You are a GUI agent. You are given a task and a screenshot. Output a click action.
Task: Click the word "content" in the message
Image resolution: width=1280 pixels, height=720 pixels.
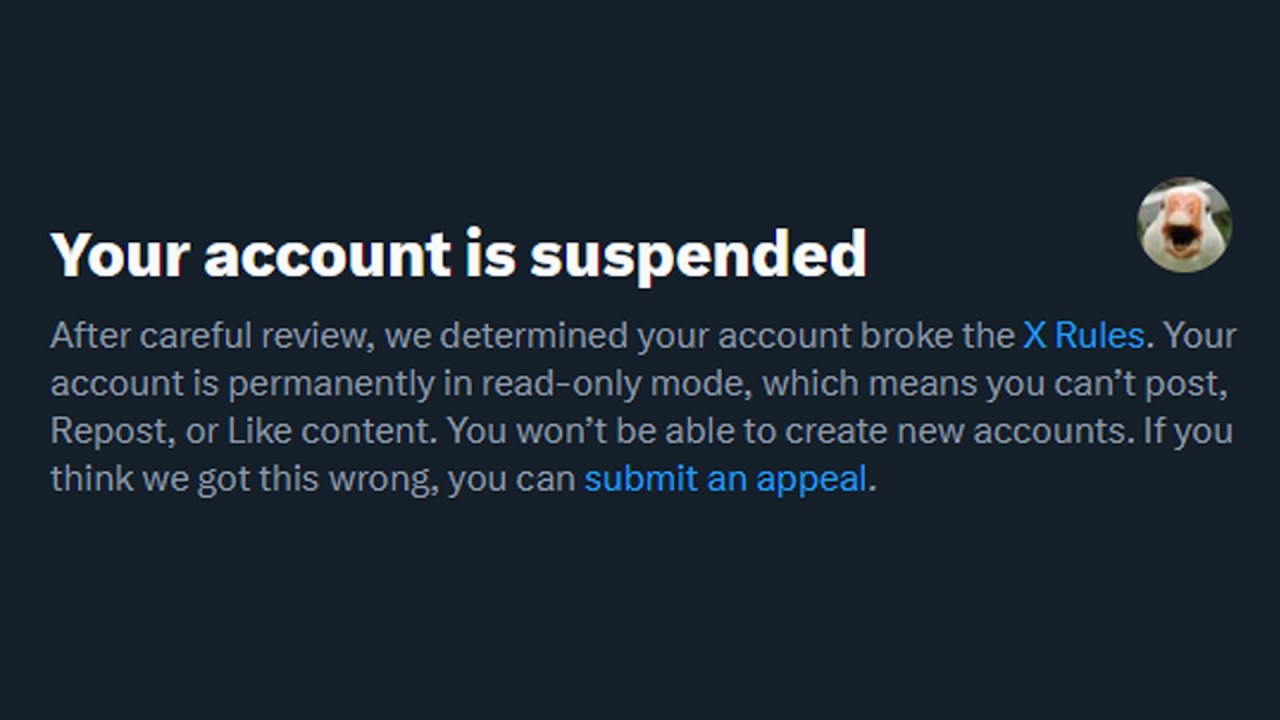click(364, 431)
